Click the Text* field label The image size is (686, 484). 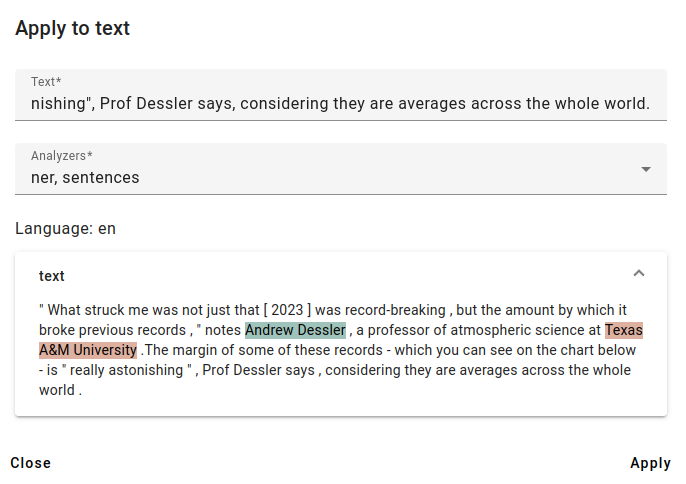[x=46, y=82]
